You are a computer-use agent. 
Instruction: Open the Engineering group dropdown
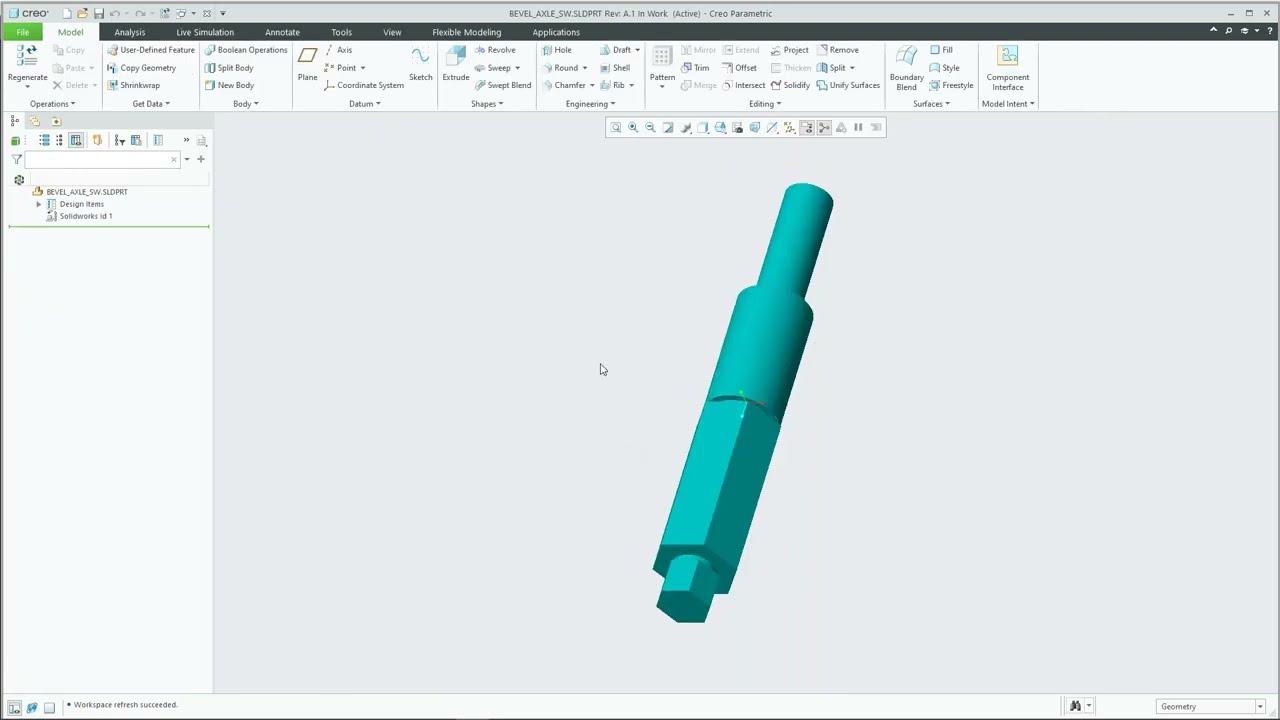click(590, 104)
